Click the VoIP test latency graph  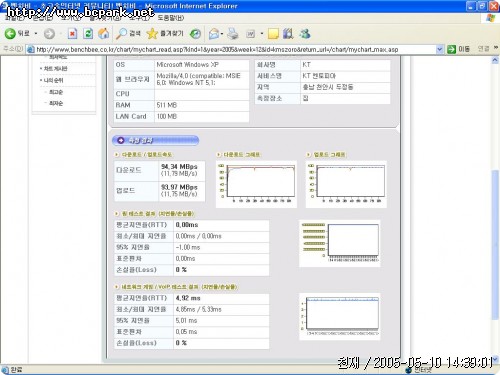pyautogui.click(x=340, y=316)
